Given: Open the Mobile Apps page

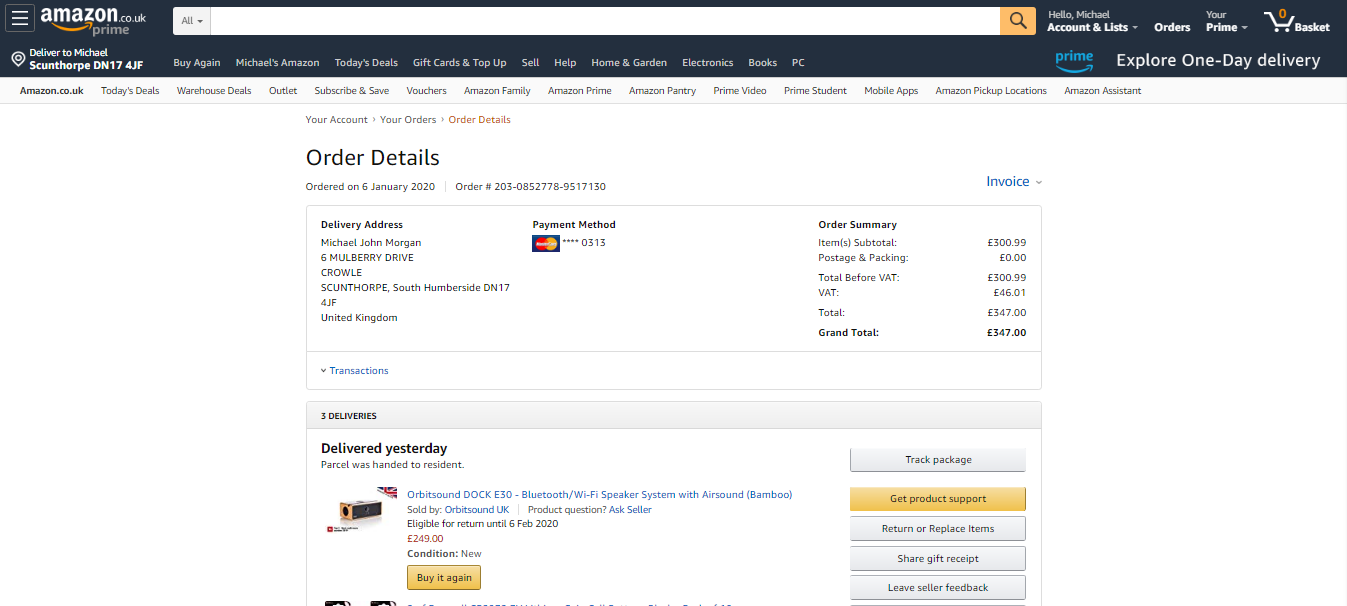Looking at the screenshot, I should (891, 91).
